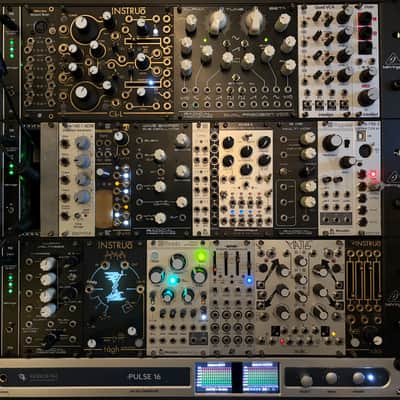Image resolution: width=400 pixels, height=400 pixels.
Task: Click the INSTRUŌ logo on the tágh module
Action: [x=114, y=245]
